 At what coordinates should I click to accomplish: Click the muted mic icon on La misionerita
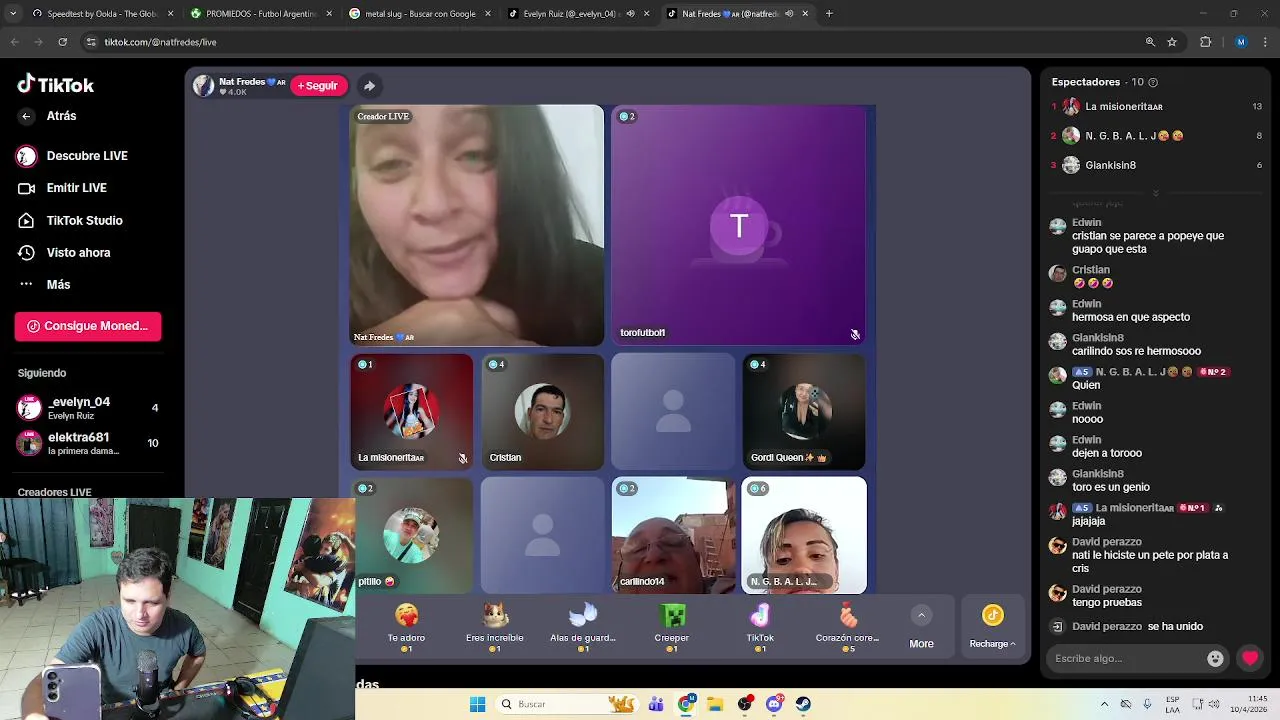(462, 458)
